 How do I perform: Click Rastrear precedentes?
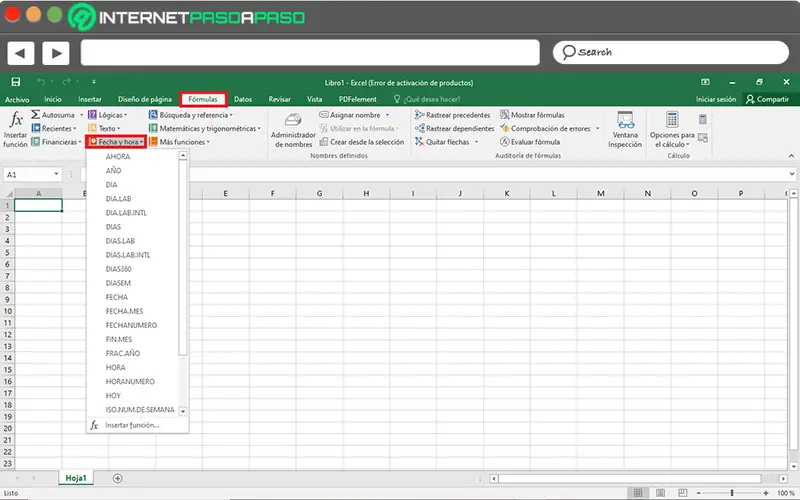click(452, 115)
